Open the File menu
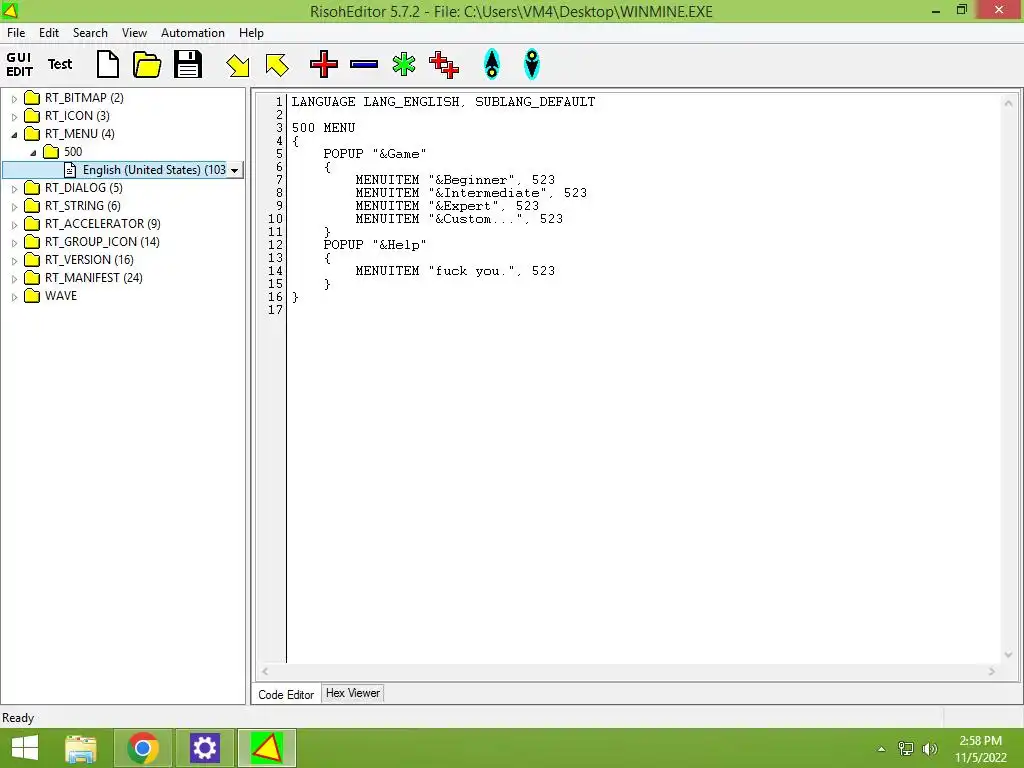The image size is (1024, 768). click(x=16, y=33)
